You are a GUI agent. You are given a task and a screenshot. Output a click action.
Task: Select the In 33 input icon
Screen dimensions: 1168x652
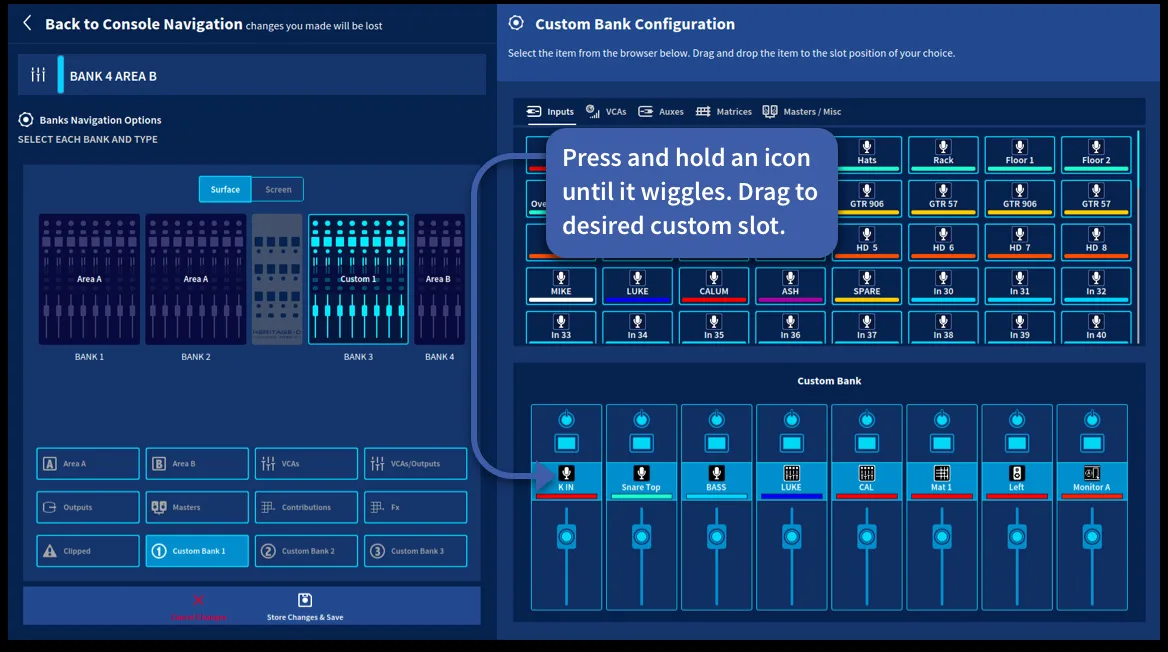point(561,328)
